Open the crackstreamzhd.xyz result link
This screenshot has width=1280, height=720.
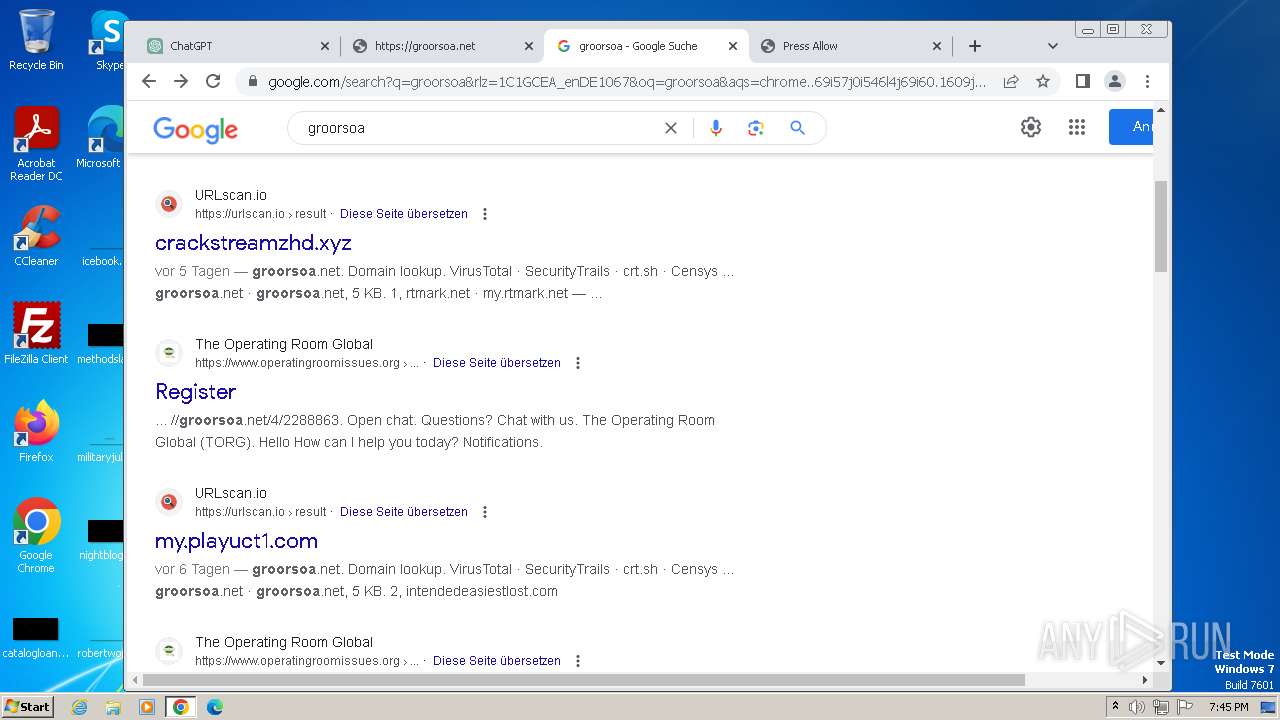(253, 243)
